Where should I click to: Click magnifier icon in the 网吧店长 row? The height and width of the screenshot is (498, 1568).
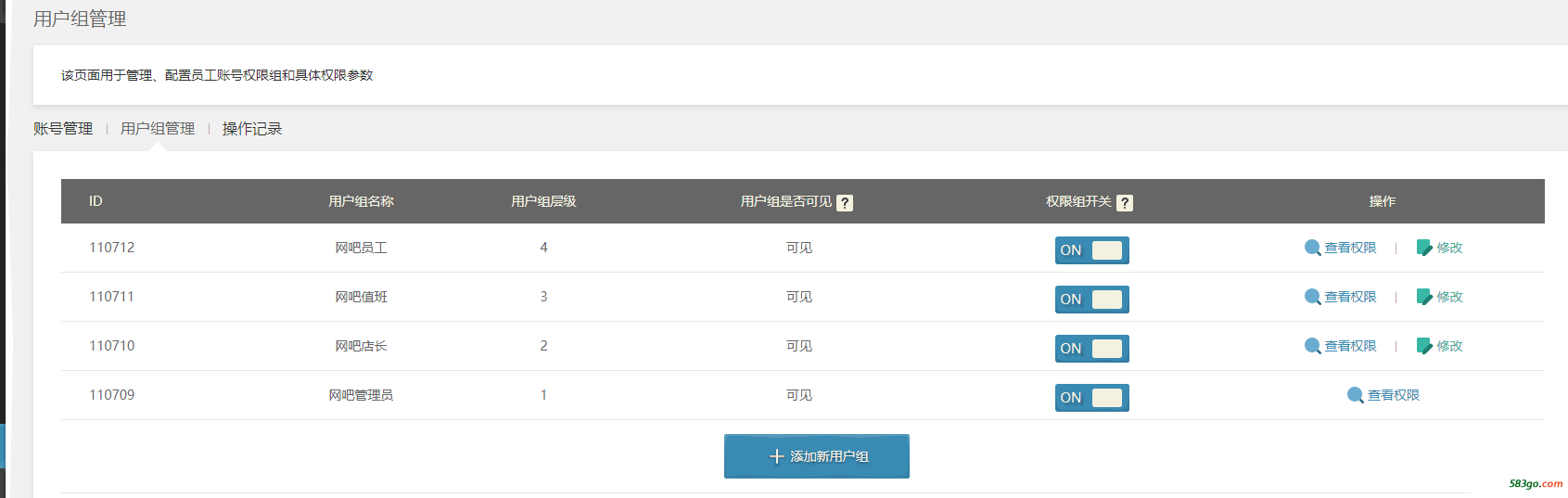click(1312, 346)
